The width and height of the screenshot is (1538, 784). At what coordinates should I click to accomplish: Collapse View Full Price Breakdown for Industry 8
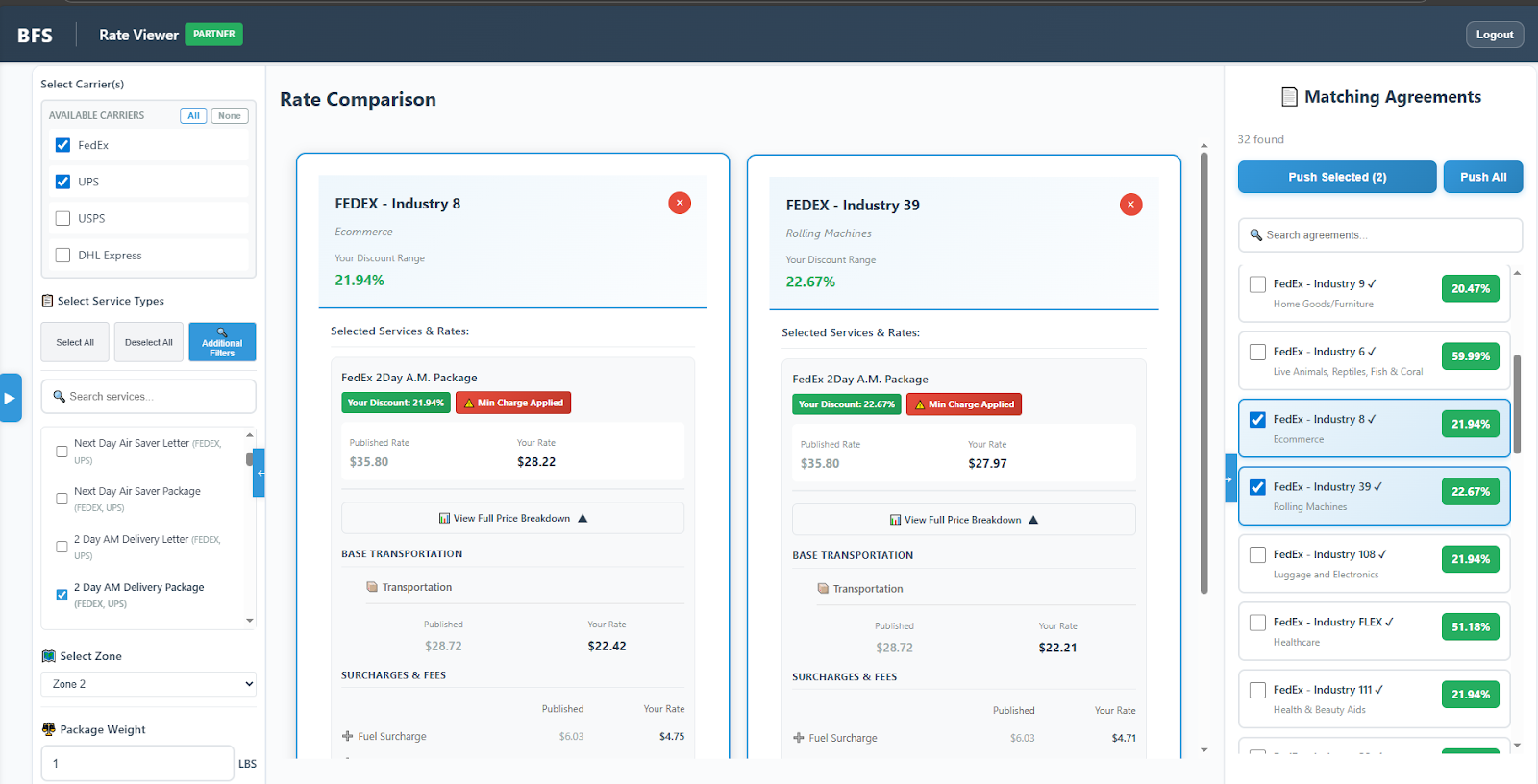[x=512, y=519]
